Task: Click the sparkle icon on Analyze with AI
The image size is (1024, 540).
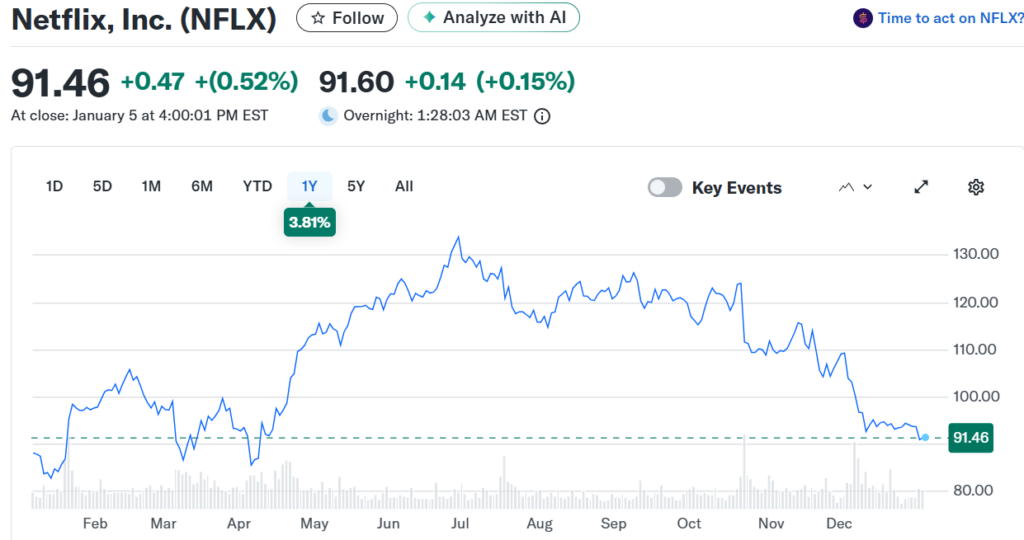Action: point(429,18)
